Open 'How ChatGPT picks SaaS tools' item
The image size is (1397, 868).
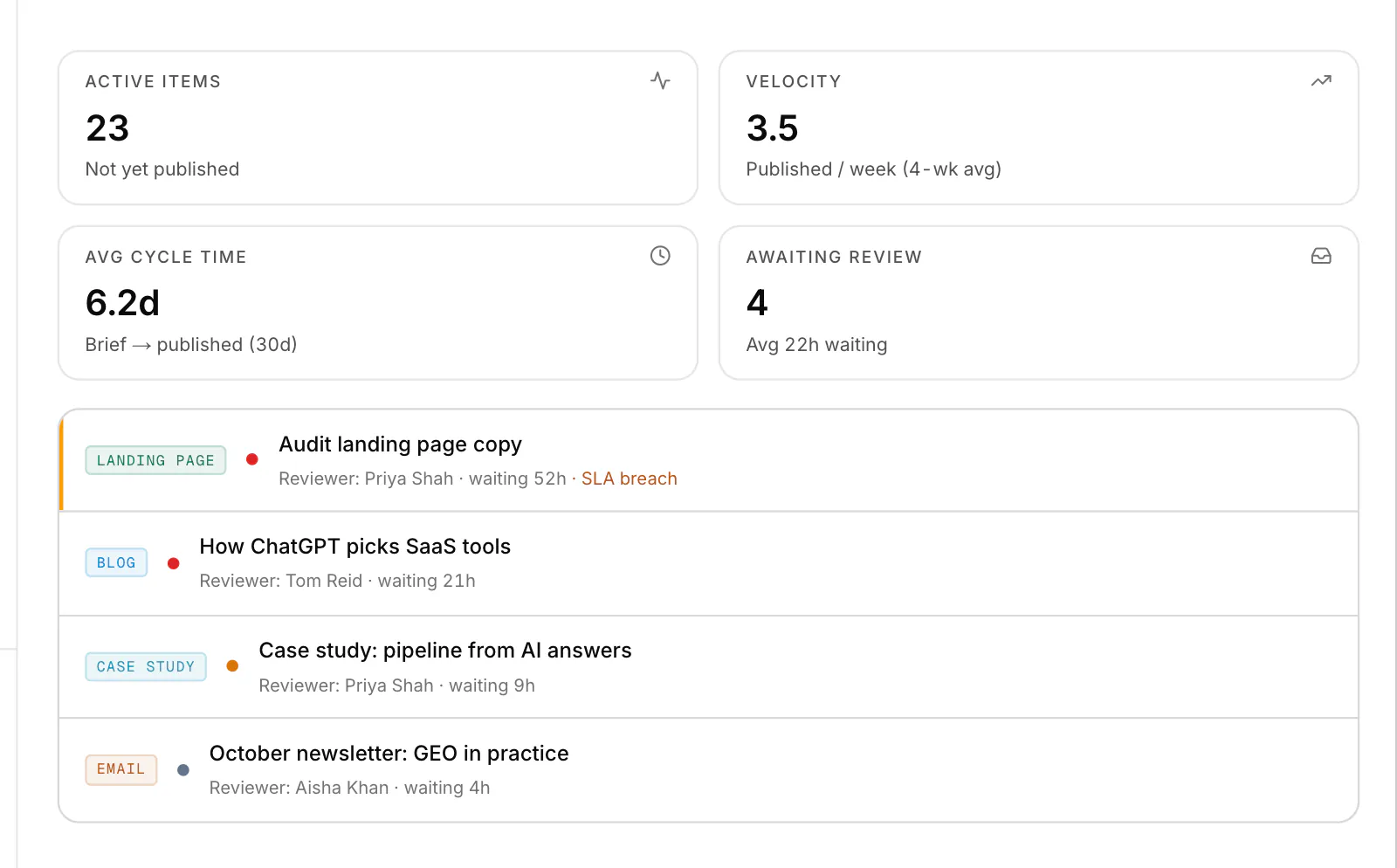(354, 547)
